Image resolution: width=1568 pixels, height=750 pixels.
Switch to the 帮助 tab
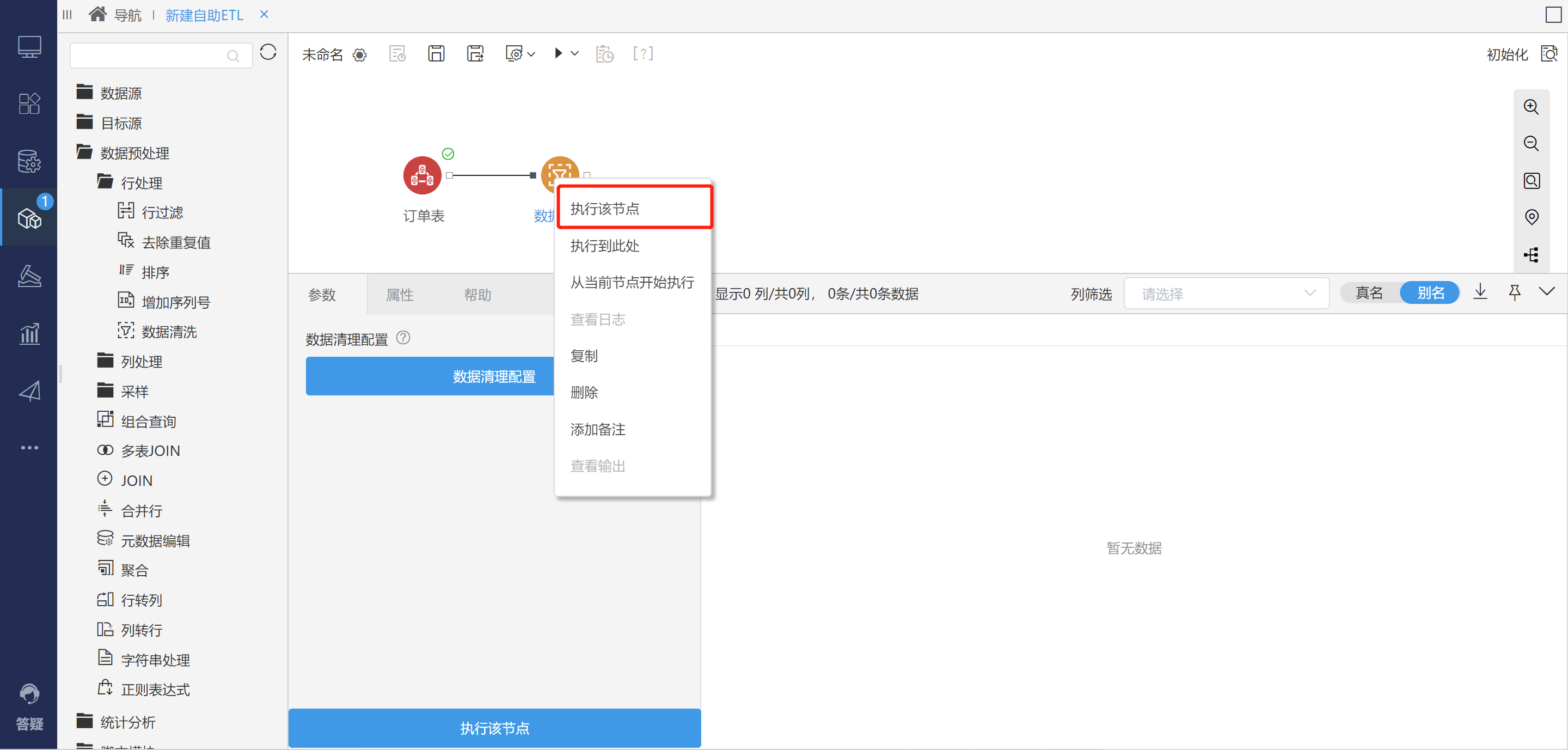coord(478,295)
